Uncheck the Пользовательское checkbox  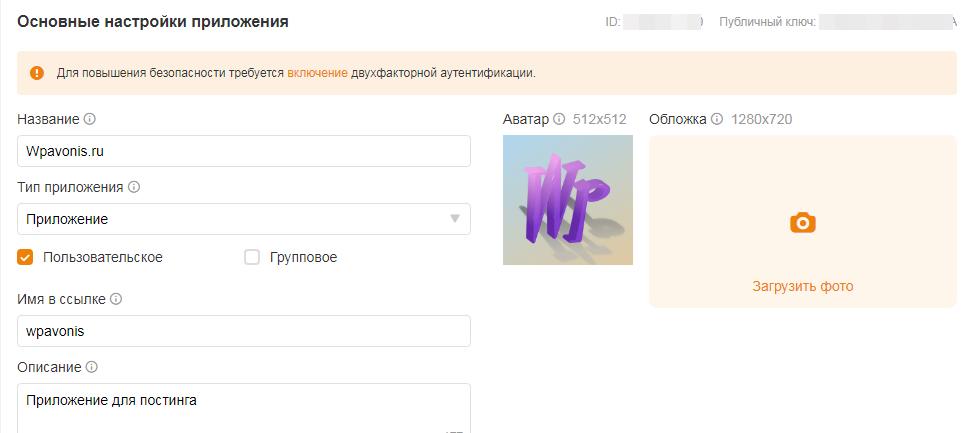pos(25,257)
